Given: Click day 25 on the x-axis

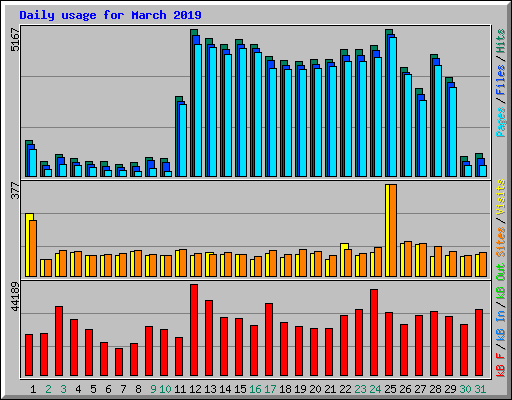Looking at the screenshot, I should [x=390, y=389].
